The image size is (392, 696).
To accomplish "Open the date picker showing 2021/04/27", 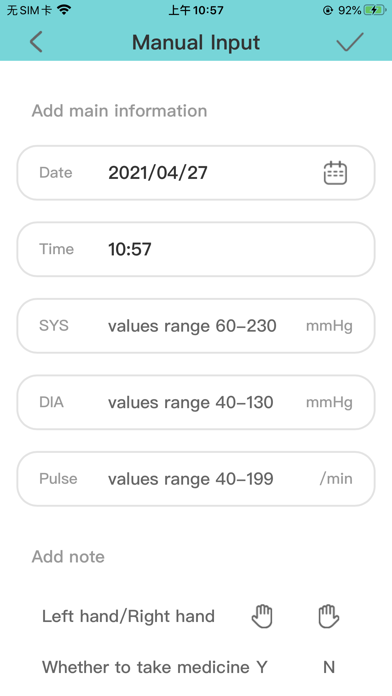I will coord(196,173).
